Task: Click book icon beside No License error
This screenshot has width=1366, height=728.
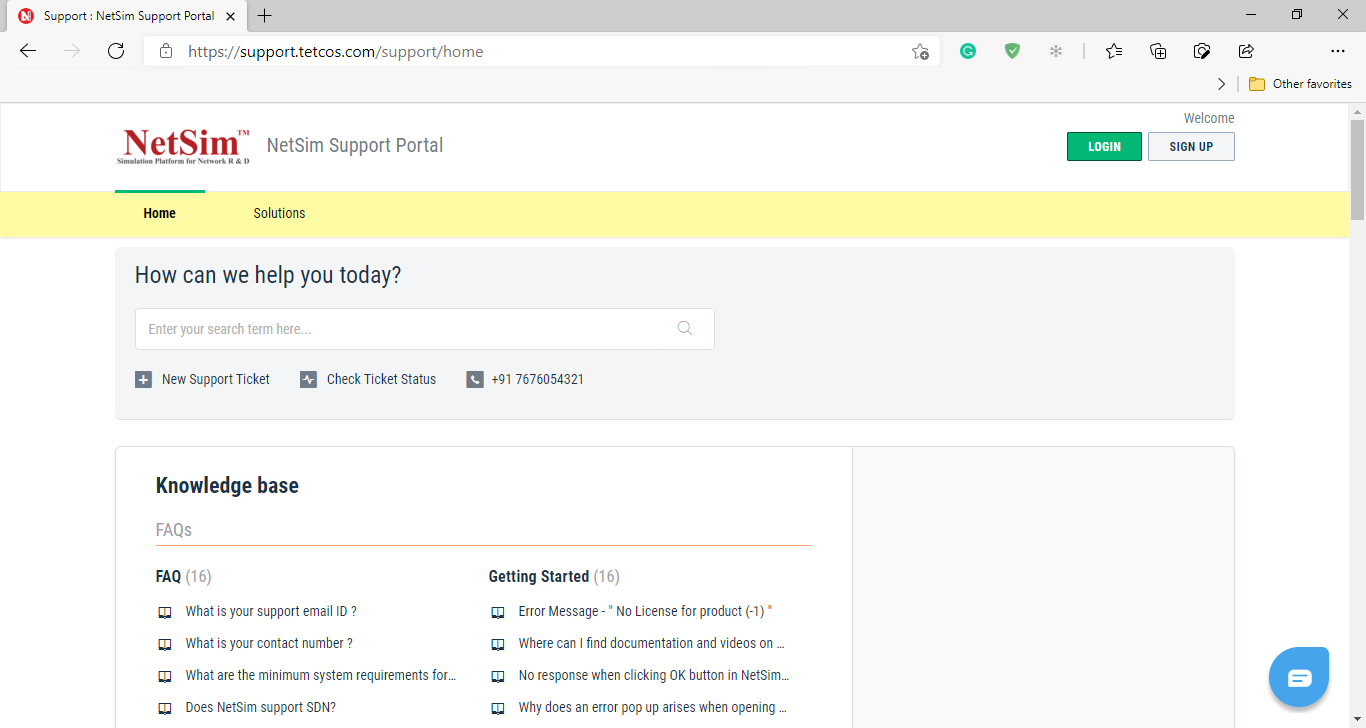Action: click(x=498, y=612)
